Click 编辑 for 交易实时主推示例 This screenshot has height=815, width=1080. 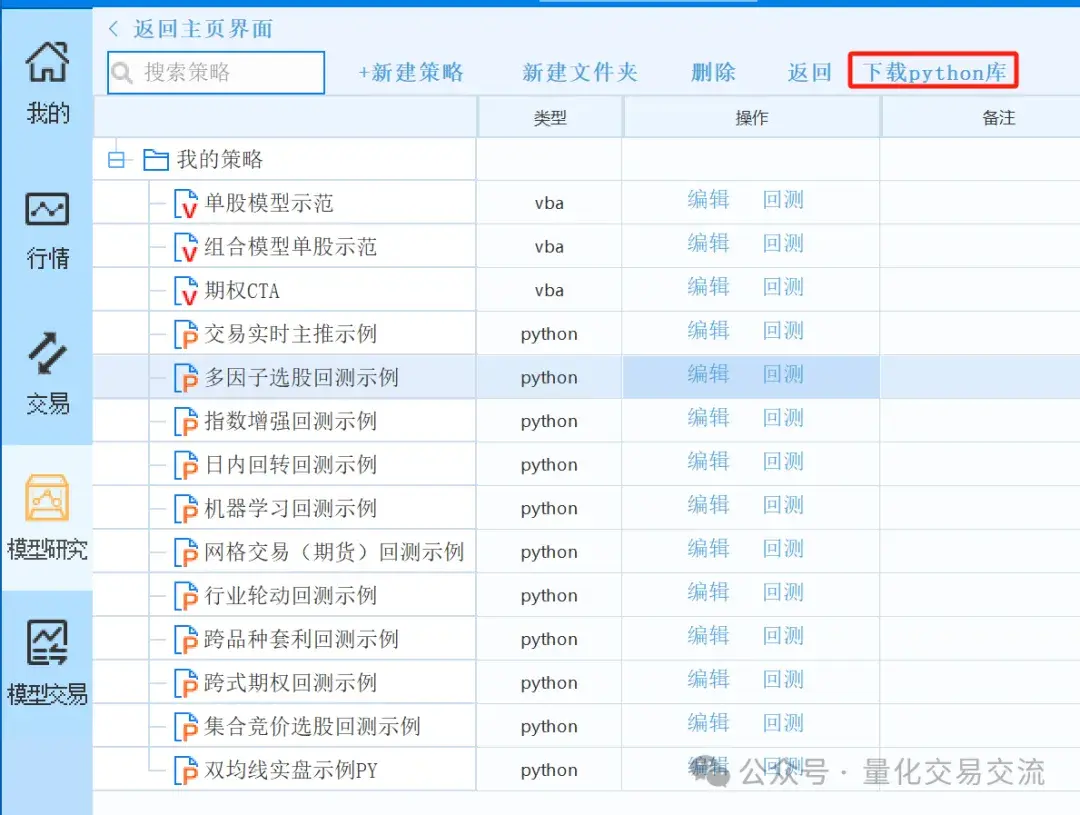709,331
